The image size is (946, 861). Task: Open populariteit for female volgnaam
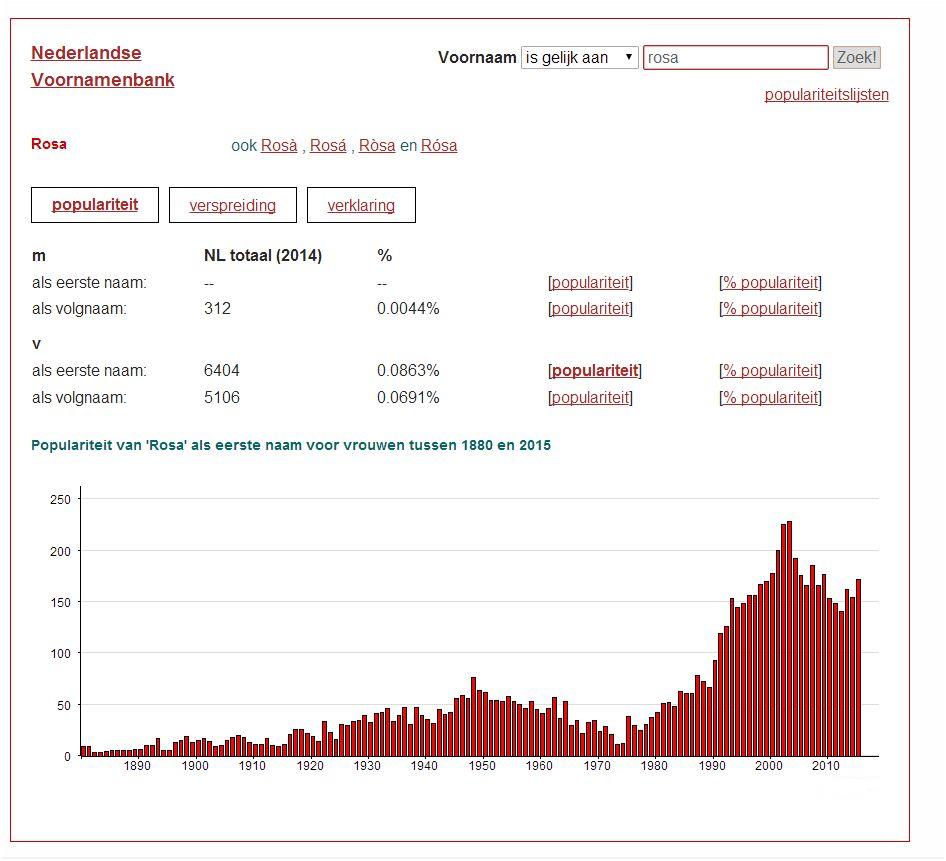590,398
